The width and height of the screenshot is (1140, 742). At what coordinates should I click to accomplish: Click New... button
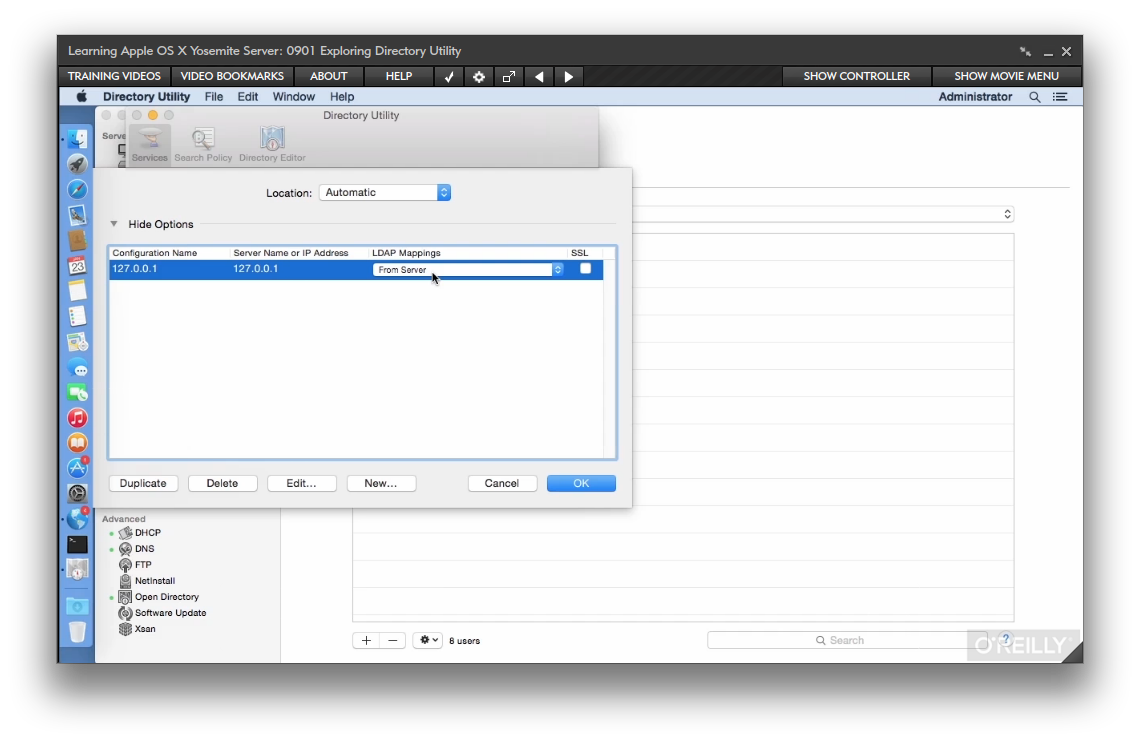(x=381, y=483)
